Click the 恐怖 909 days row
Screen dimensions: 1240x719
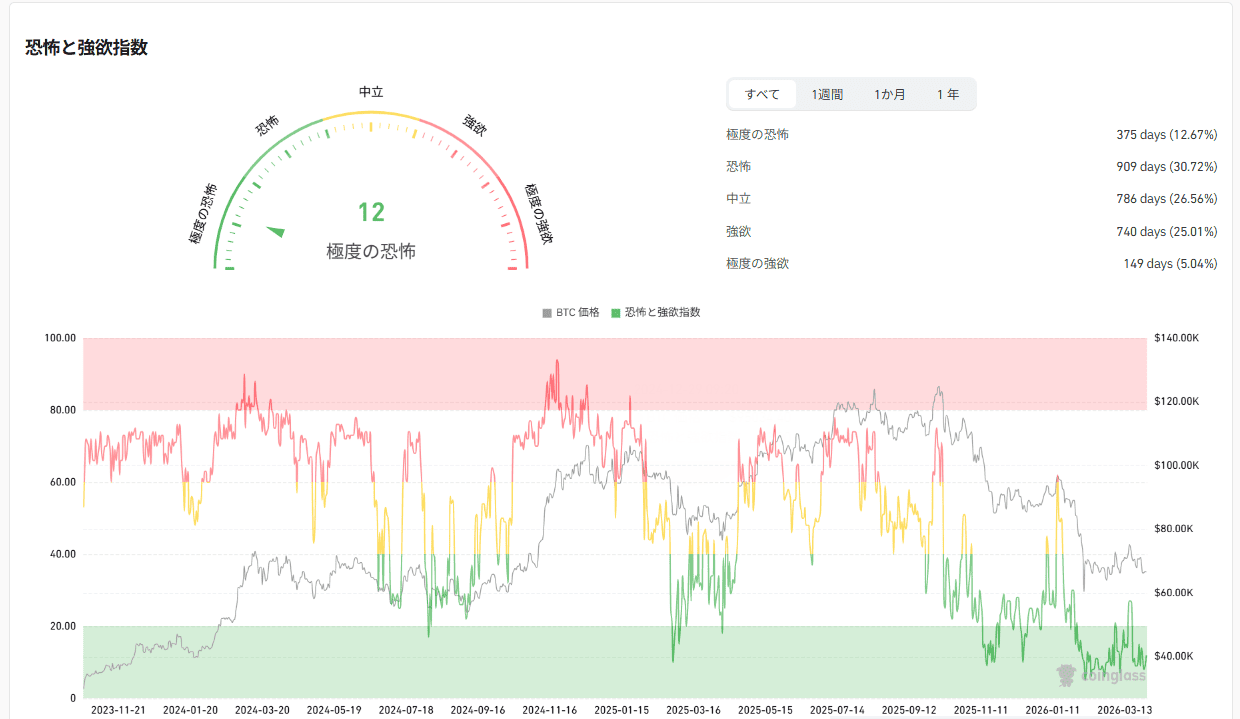coord(971,167)
